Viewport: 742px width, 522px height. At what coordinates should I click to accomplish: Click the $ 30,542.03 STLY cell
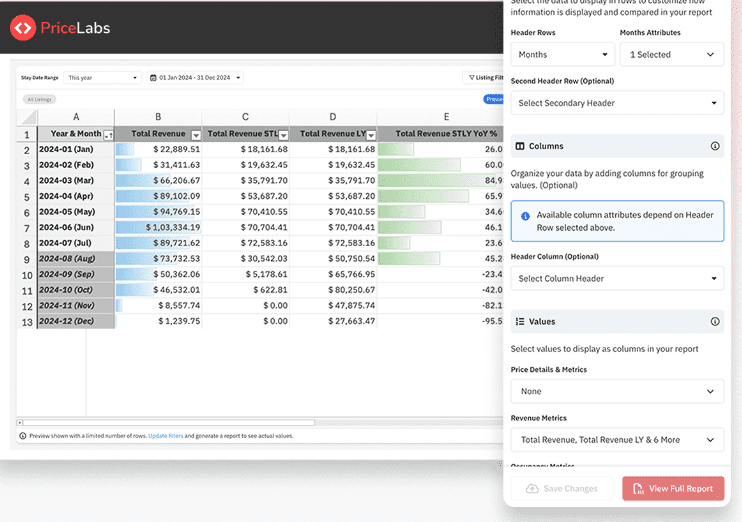pos(246,259)
